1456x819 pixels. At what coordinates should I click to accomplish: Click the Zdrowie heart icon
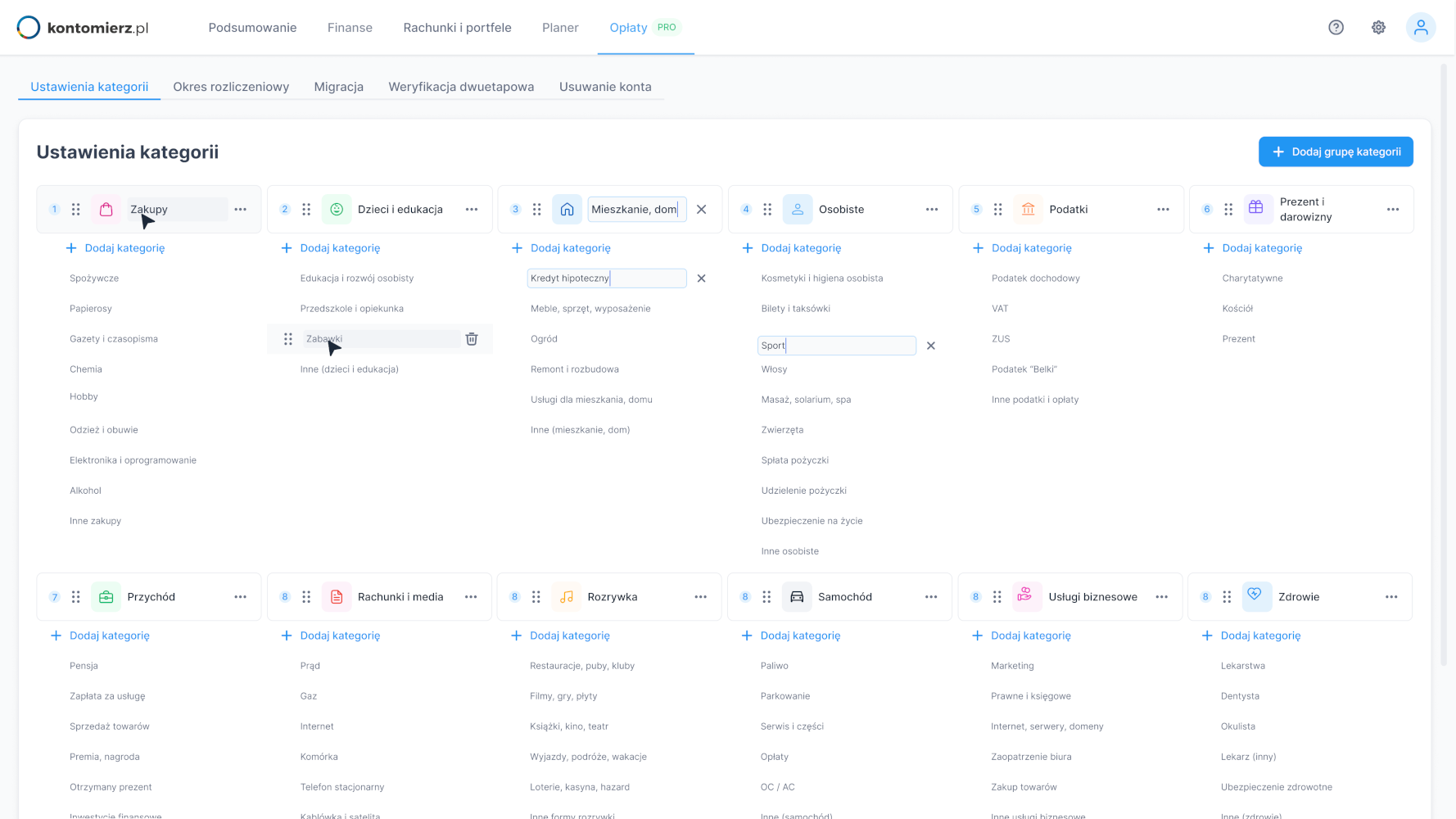coord(1255,595)
